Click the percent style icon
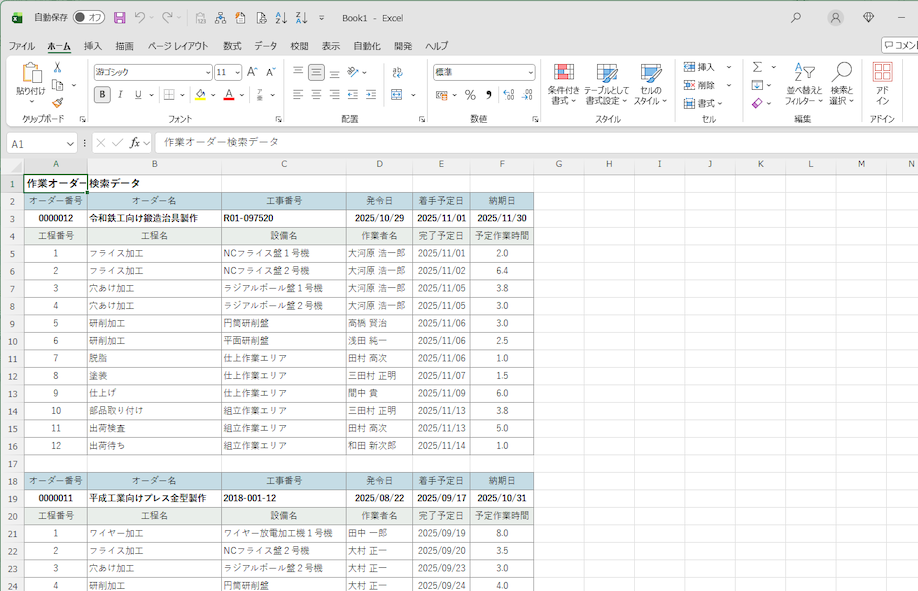The height and width of the screenshot is (591, 918). pos(470,95)
